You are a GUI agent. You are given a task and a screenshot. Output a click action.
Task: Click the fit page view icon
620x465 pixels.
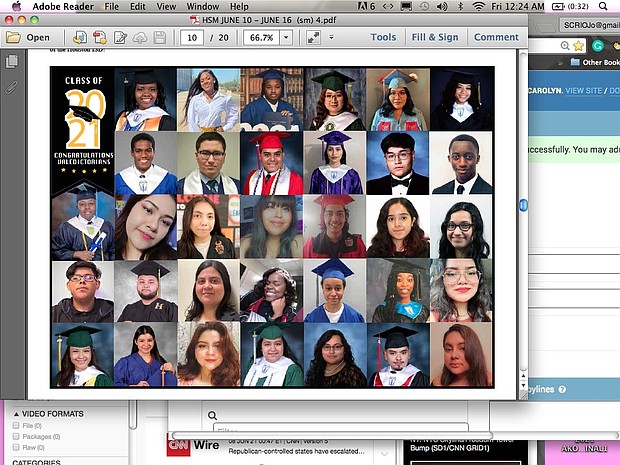coord(313,37)
